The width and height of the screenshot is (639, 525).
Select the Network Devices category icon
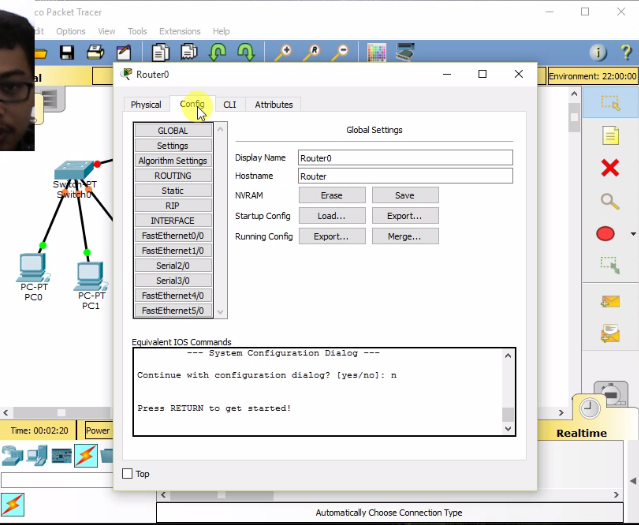[x=12, y=456]
